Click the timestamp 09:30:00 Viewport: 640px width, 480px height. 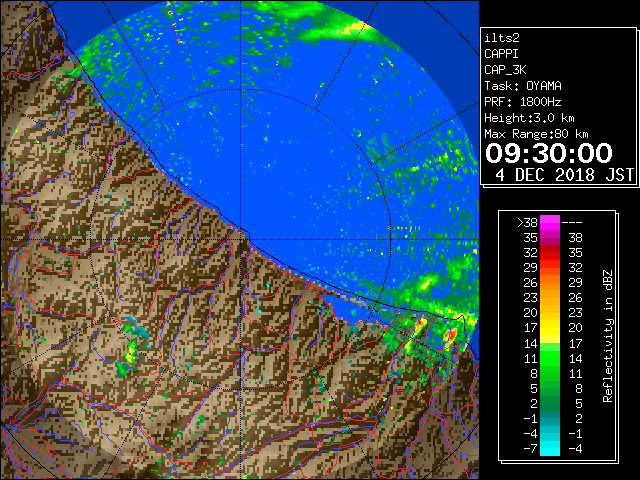[x=549, y=153]
